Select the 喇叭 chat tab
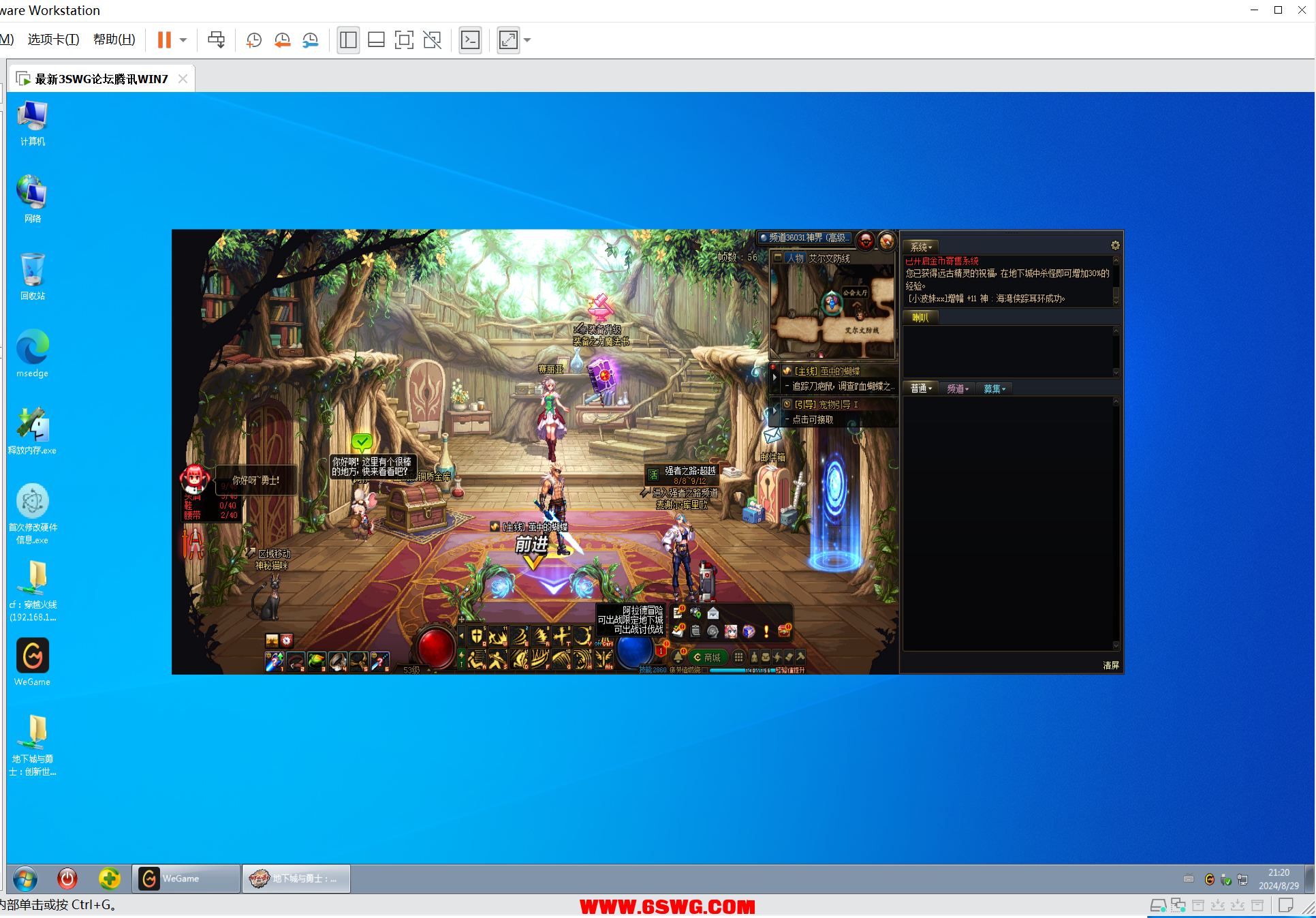Viewport: 1316px width, 918px height. pyautogui.click(x=920, y=318)
